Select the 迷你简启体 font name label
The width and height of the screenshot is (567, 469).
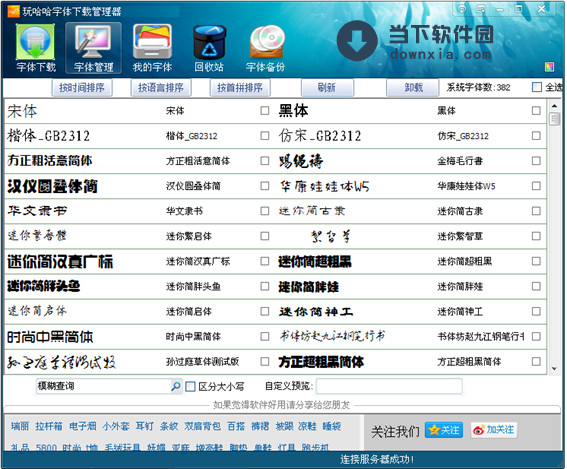pyautogui.click(x=189, y=312)
